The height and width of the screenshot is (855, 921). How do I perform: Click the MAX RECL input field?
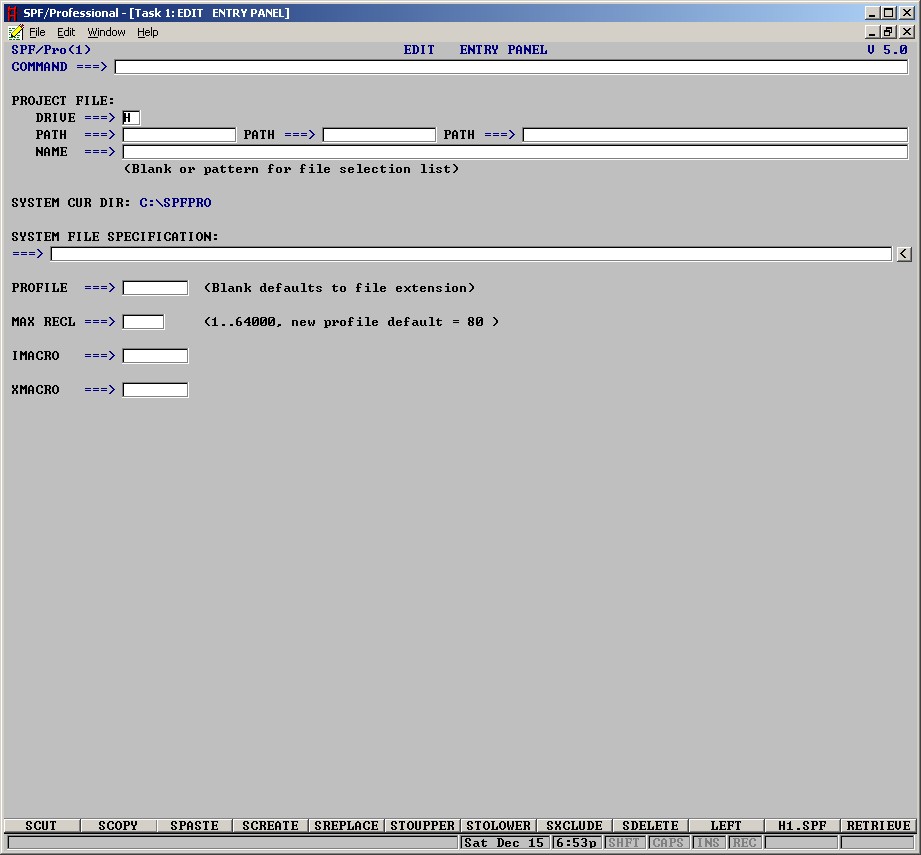point(143,322)
